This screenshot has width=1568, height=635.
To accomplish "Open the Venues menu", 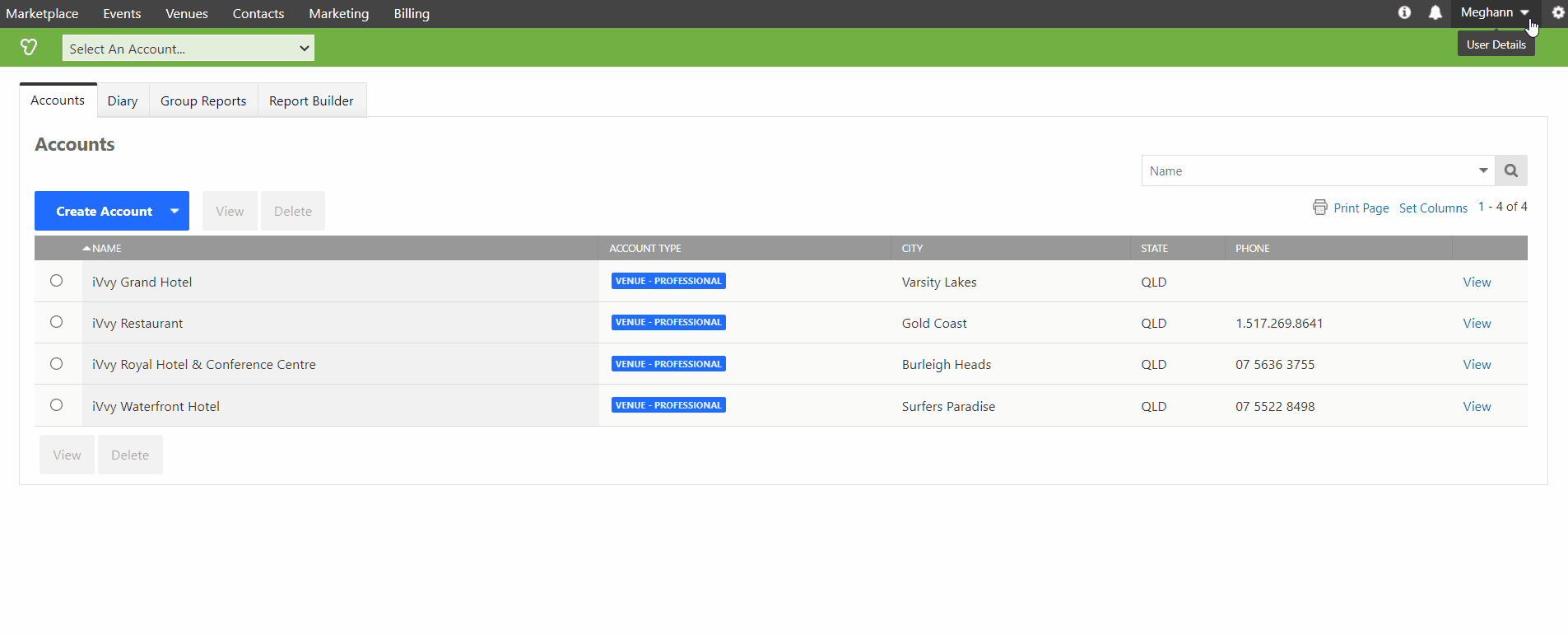I will pyautogui.click(x=187, y=14).
